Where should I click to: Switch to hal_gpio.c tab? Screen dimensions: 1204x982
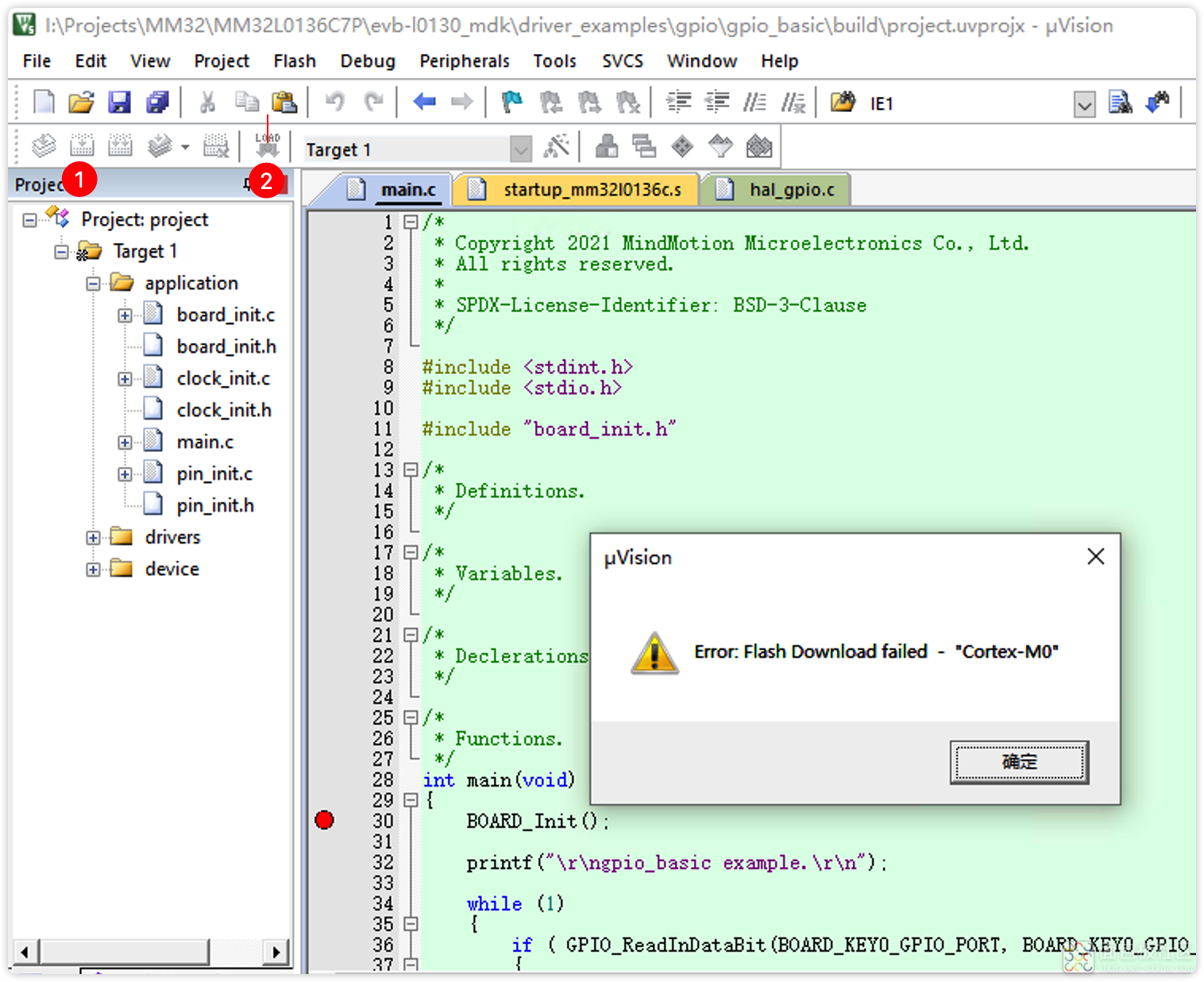point(777,190)
